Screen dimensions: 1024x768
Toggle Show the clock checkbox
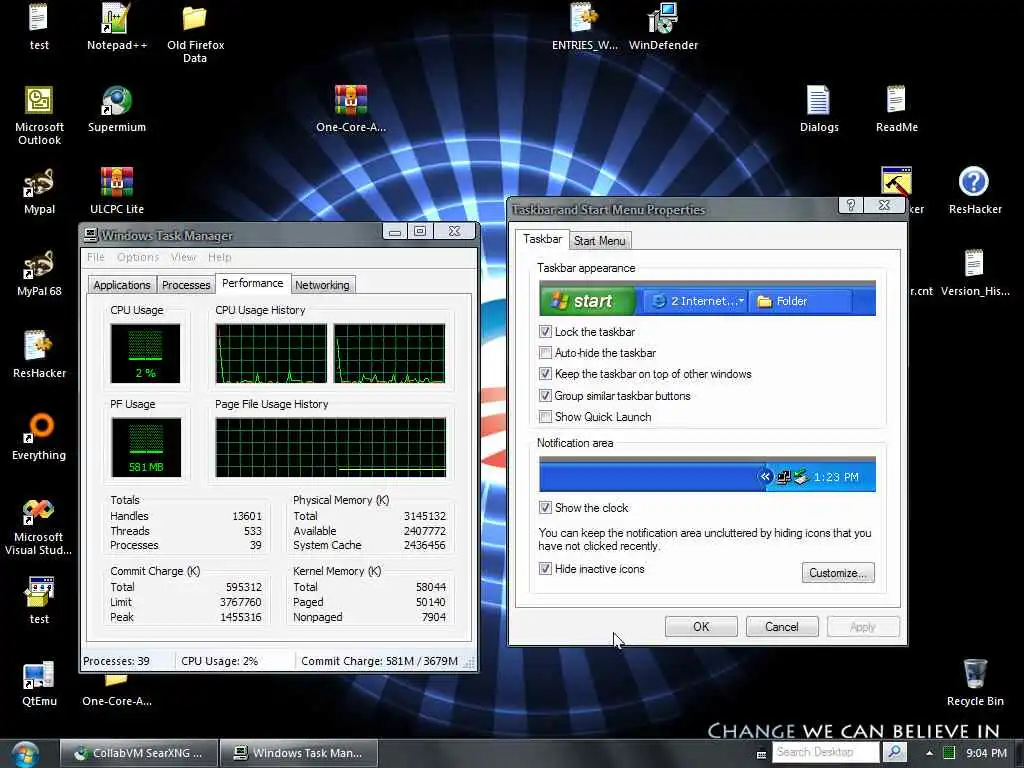coord(545,507)
